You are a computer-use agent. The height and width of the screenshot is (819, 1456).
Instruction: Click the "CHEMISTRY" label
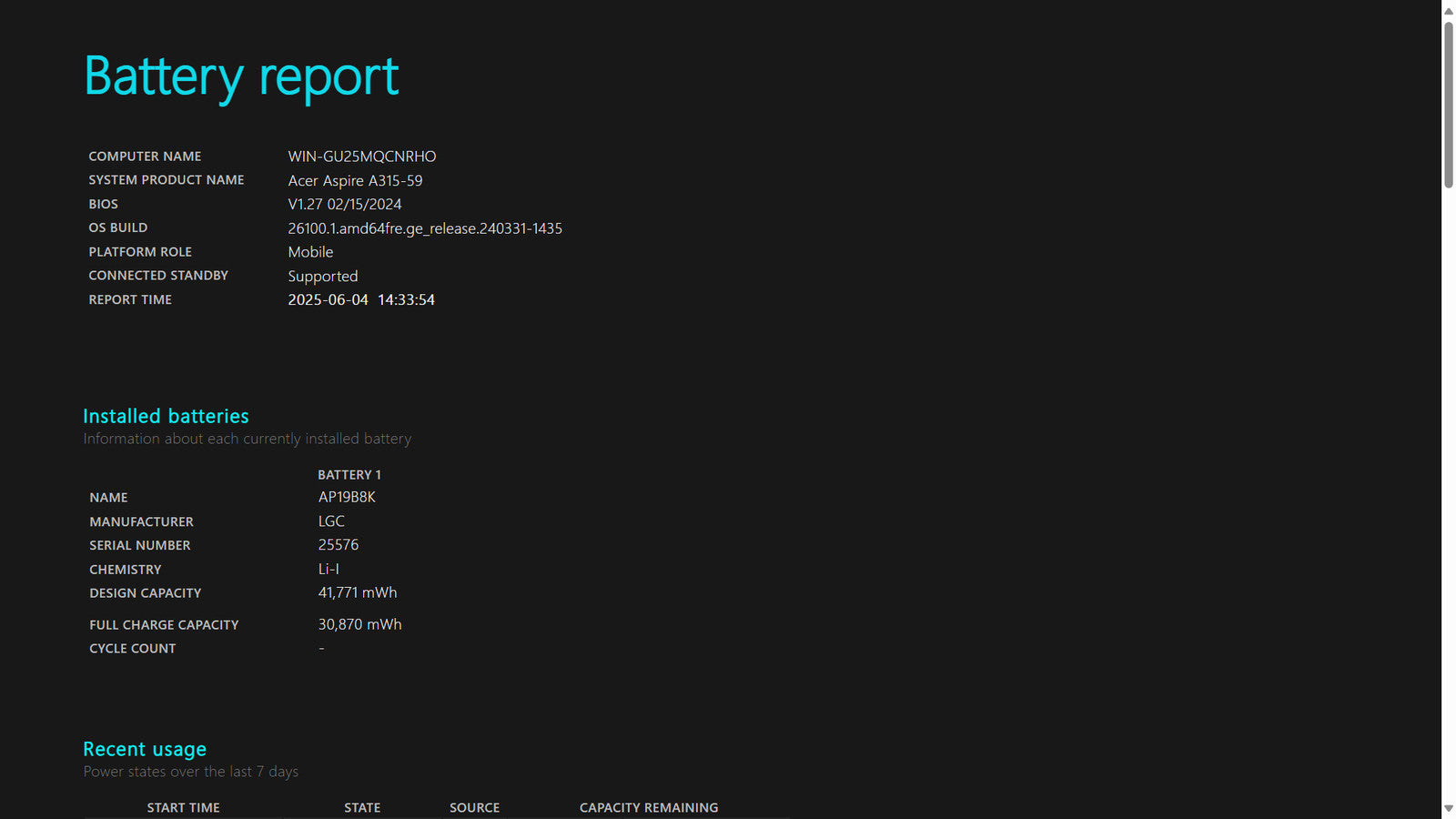126,569
